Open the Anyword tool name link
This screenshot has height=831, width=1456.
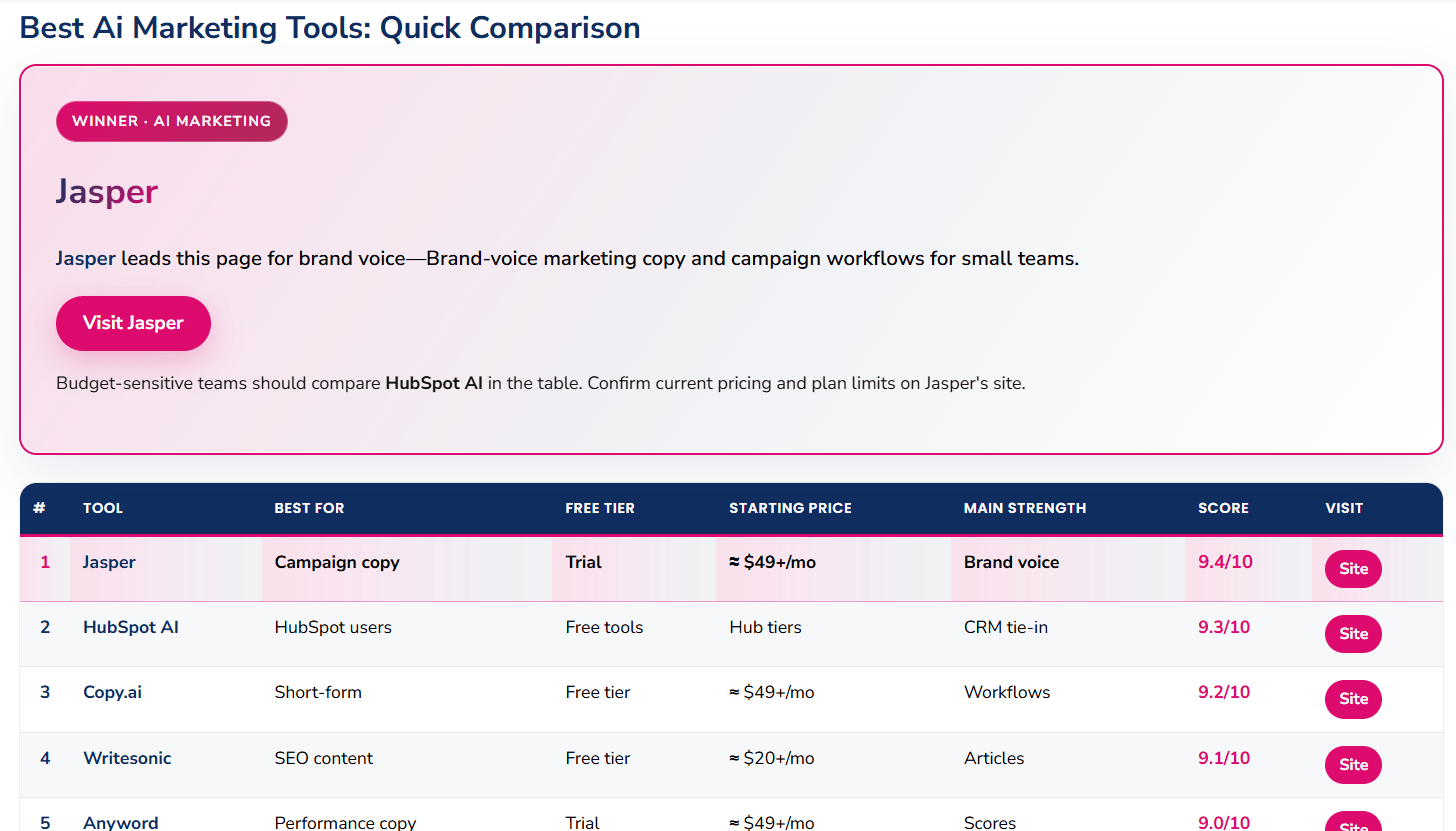120,822
